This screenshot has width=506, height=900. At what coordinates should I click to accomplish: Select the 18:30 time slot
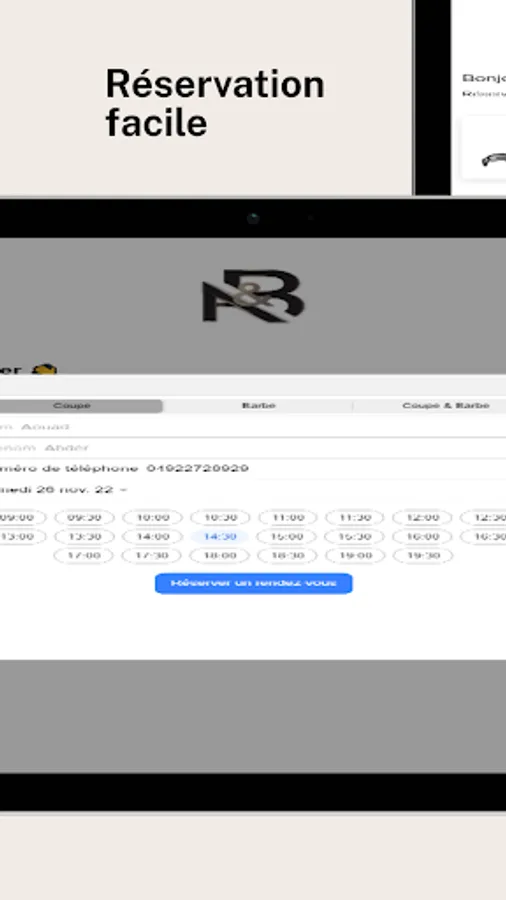point(287,556)
